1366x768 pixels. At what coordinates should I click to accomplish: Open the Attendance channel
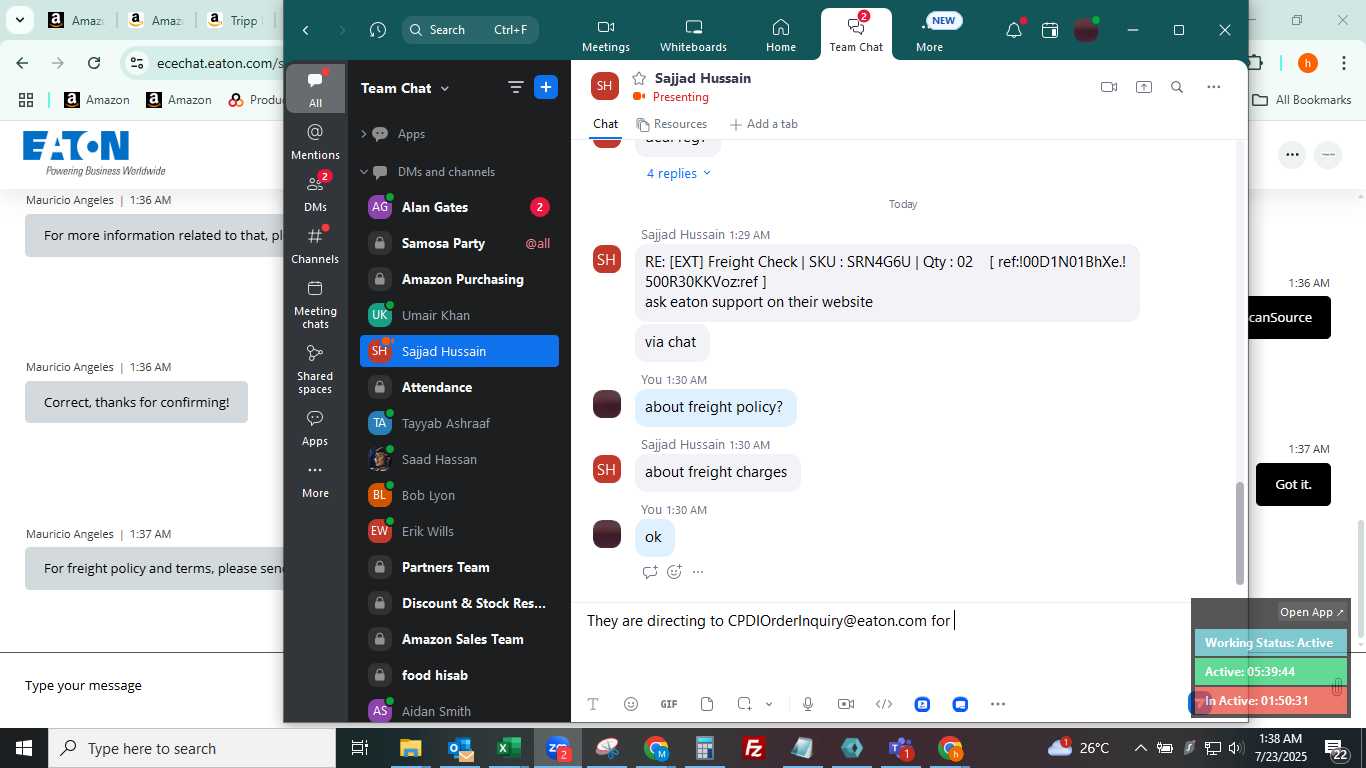pos(459,387)
